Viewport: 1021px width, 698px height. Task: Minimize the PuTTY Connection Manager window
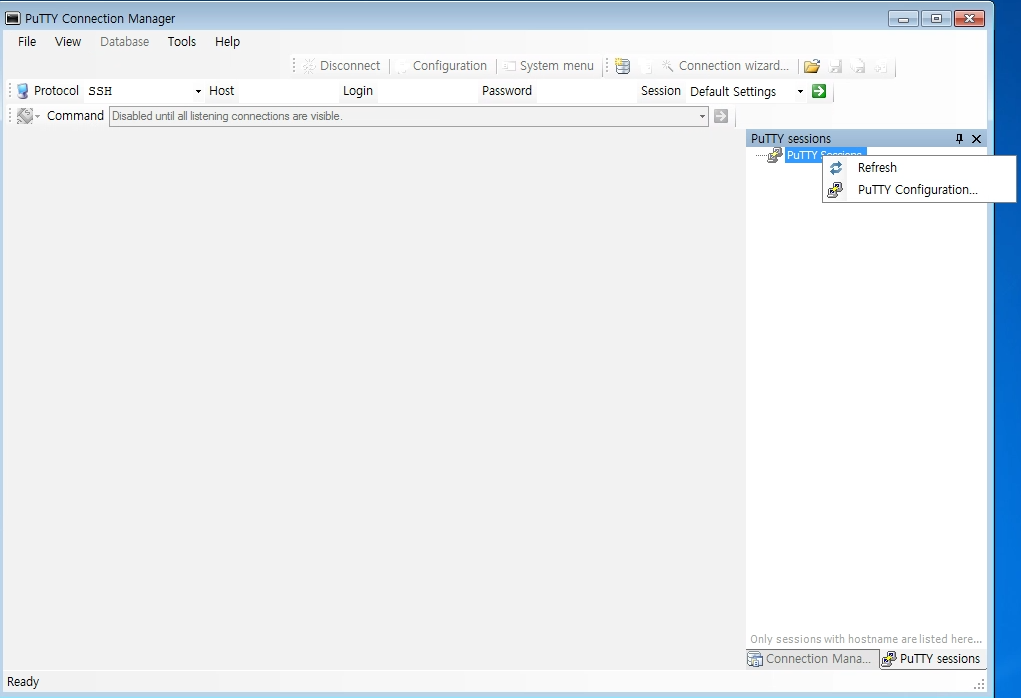(903, 19)
